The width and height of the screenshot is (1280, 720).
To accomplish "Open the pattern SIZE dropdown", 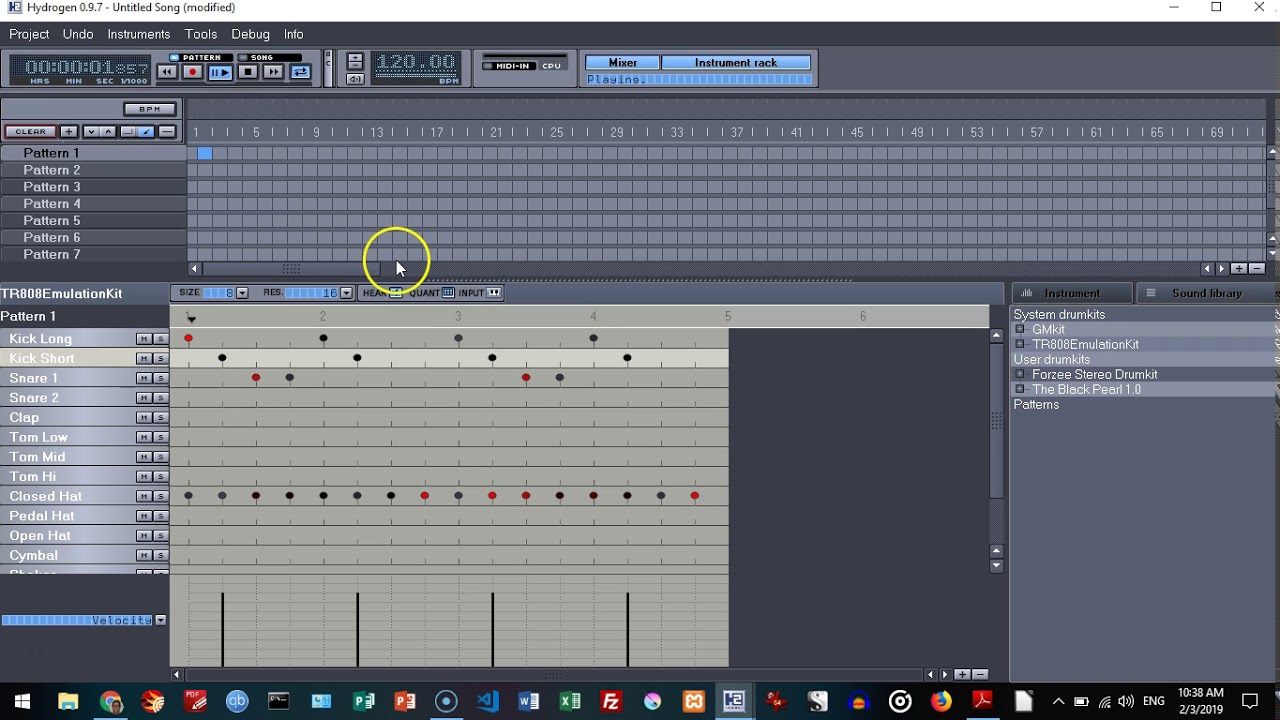I will tap(242, 293).
